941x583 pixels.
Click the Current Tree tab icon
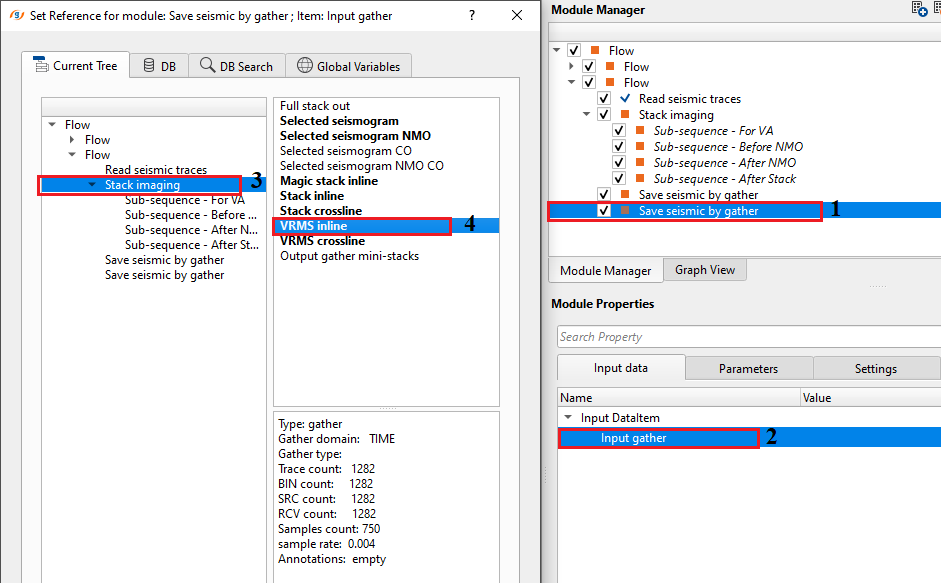click(41, 66)
